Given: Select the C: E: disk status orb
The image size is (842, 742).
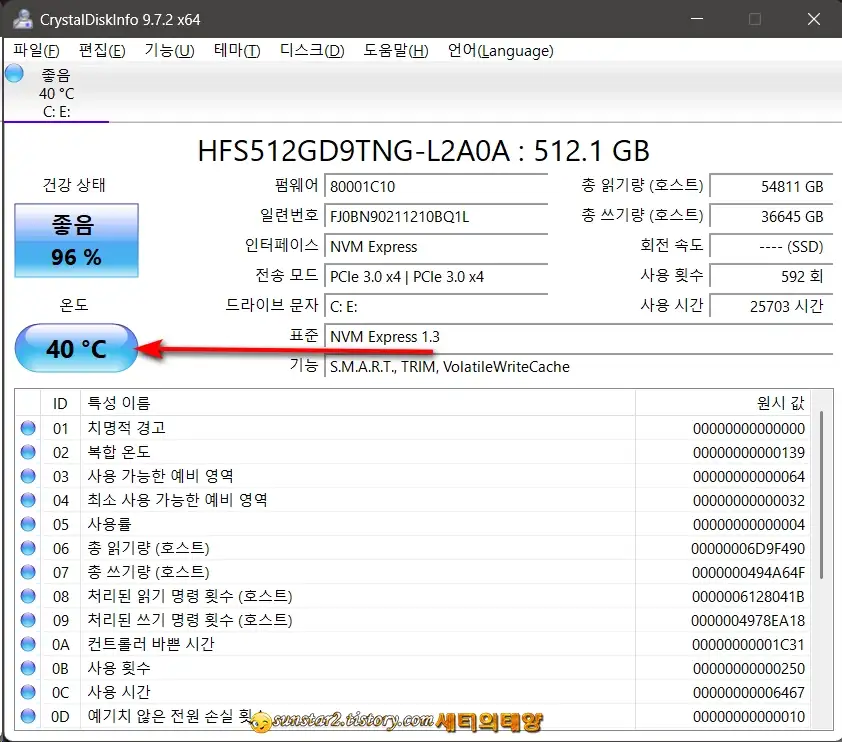Looking at the screenshot, I should (14, 74).
